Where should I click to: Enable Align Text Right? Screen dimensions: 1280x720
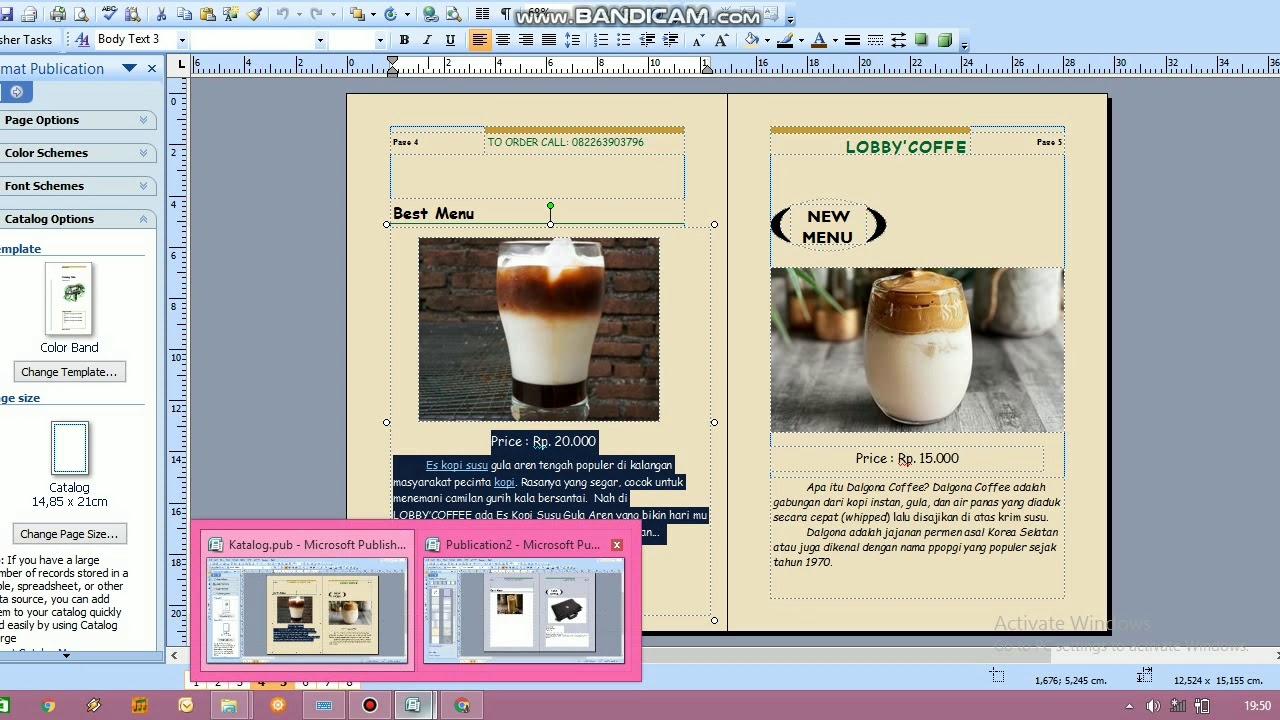click(526, 40)
